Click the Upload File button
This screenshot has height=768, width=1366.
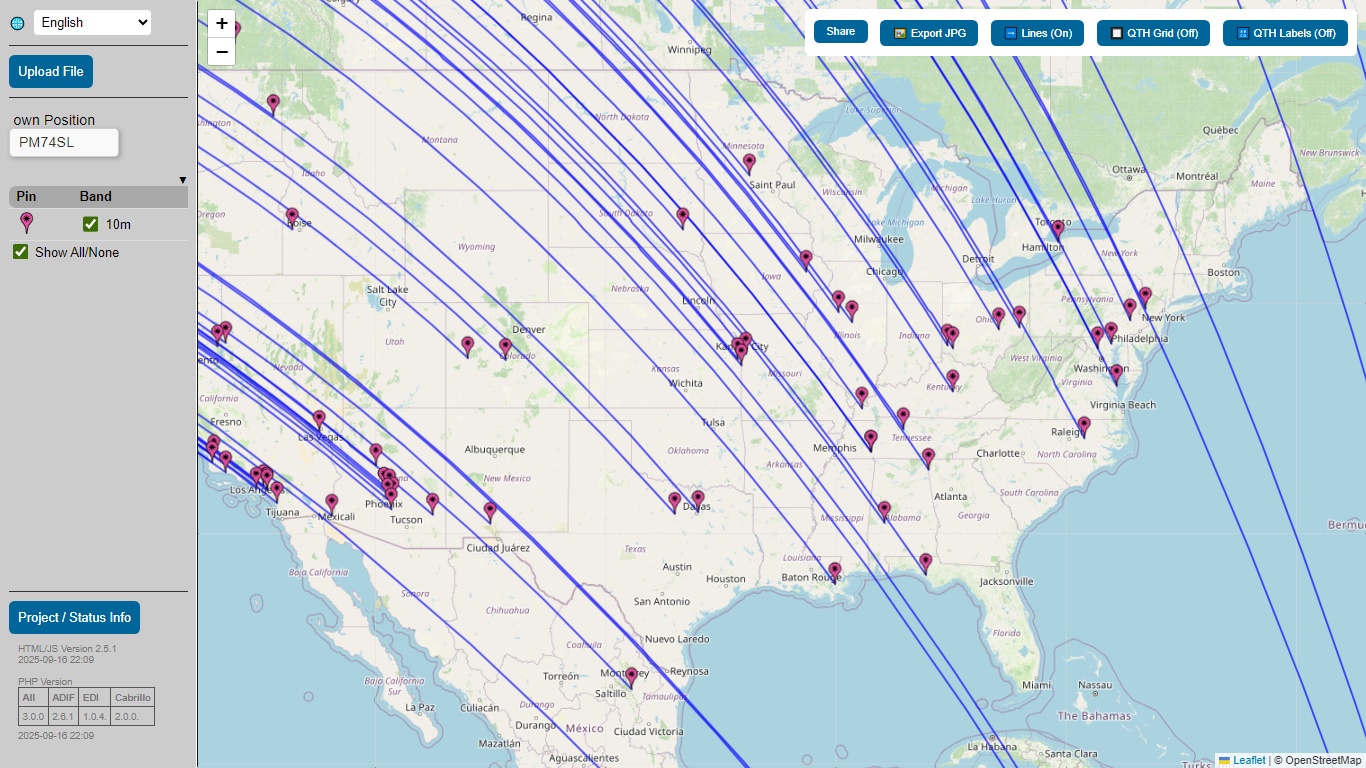(x=51, y=72)
